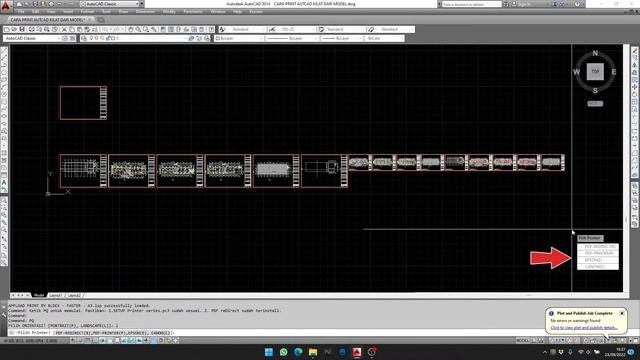Click the AutoCAD taskbar icon
The image size is (640, 360).
(357, 352)
